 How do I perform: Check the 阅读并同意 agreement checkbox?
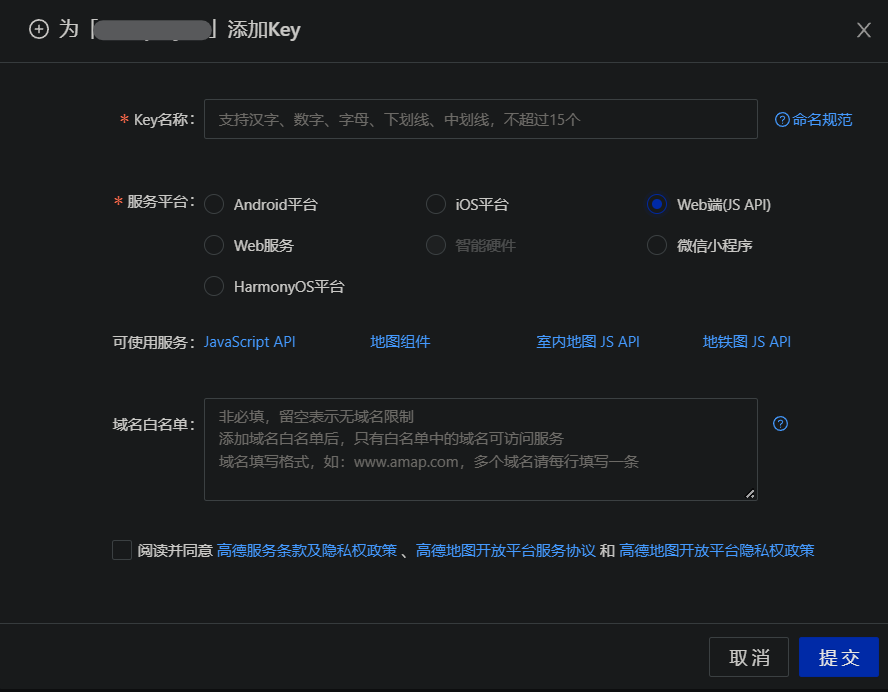(121, 549)
